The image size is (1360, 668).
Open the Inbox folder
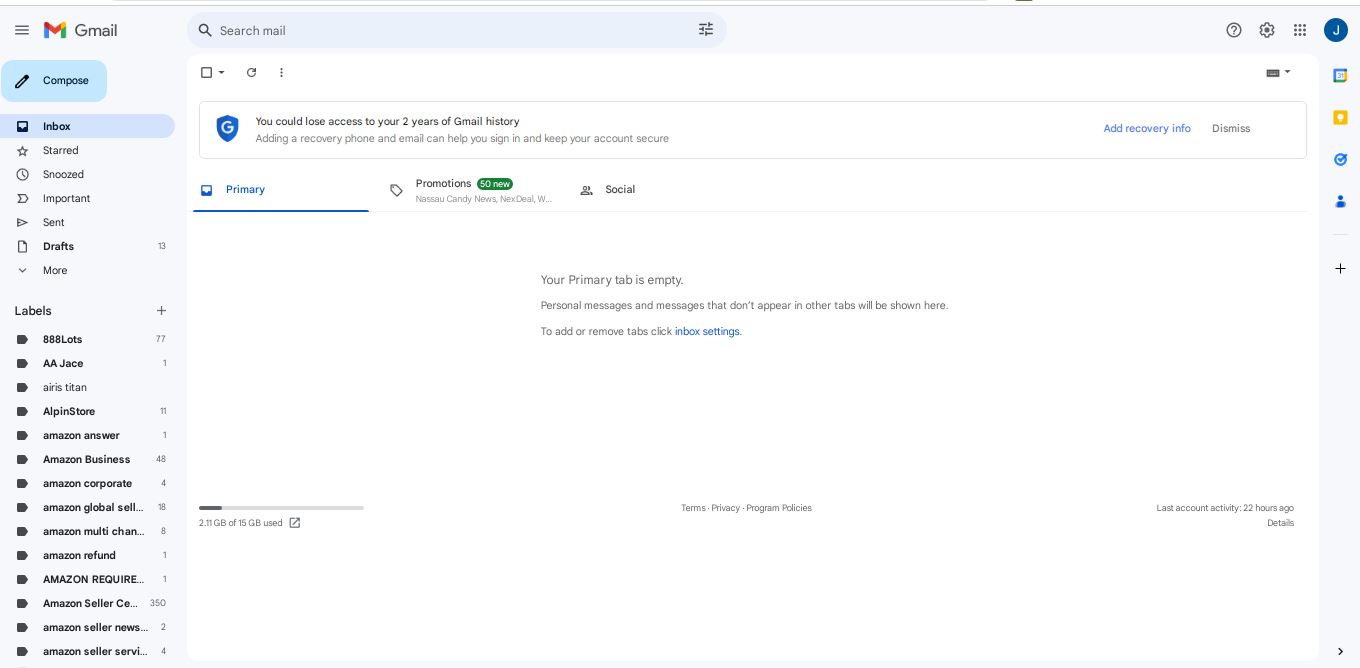[x=87, y=126]
